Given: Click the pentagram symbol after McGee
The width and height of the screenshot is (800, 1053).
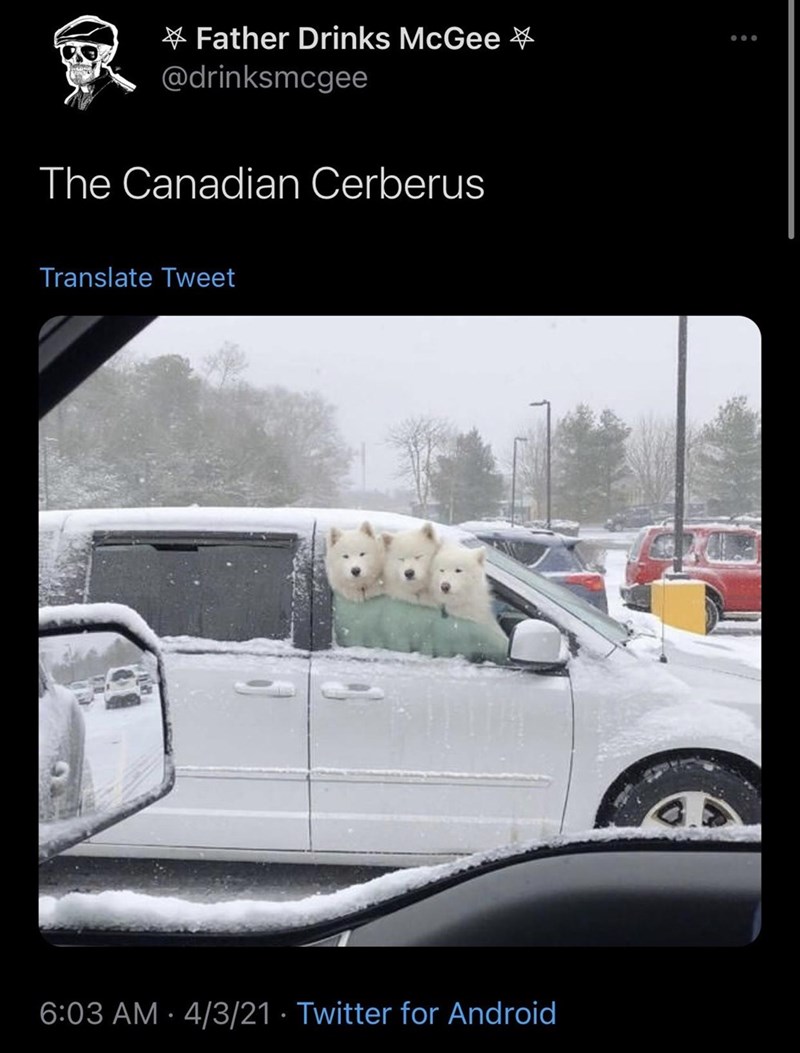Looking at the screenshot, I should (x=521, y=39).
